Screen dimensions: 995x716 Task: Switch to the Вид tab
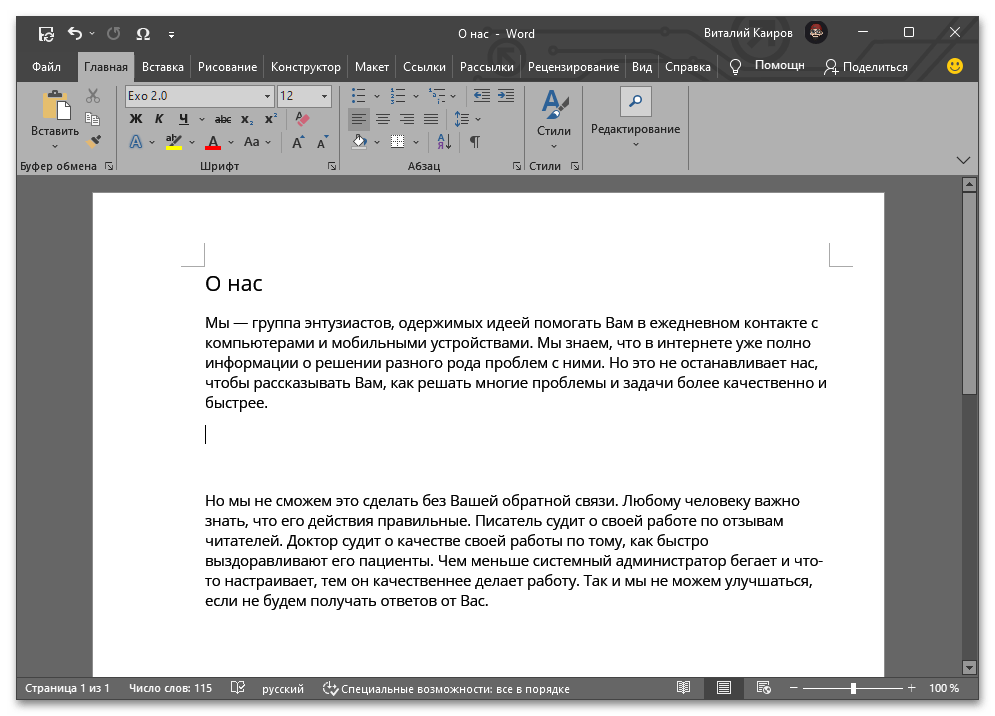[642, 67]
